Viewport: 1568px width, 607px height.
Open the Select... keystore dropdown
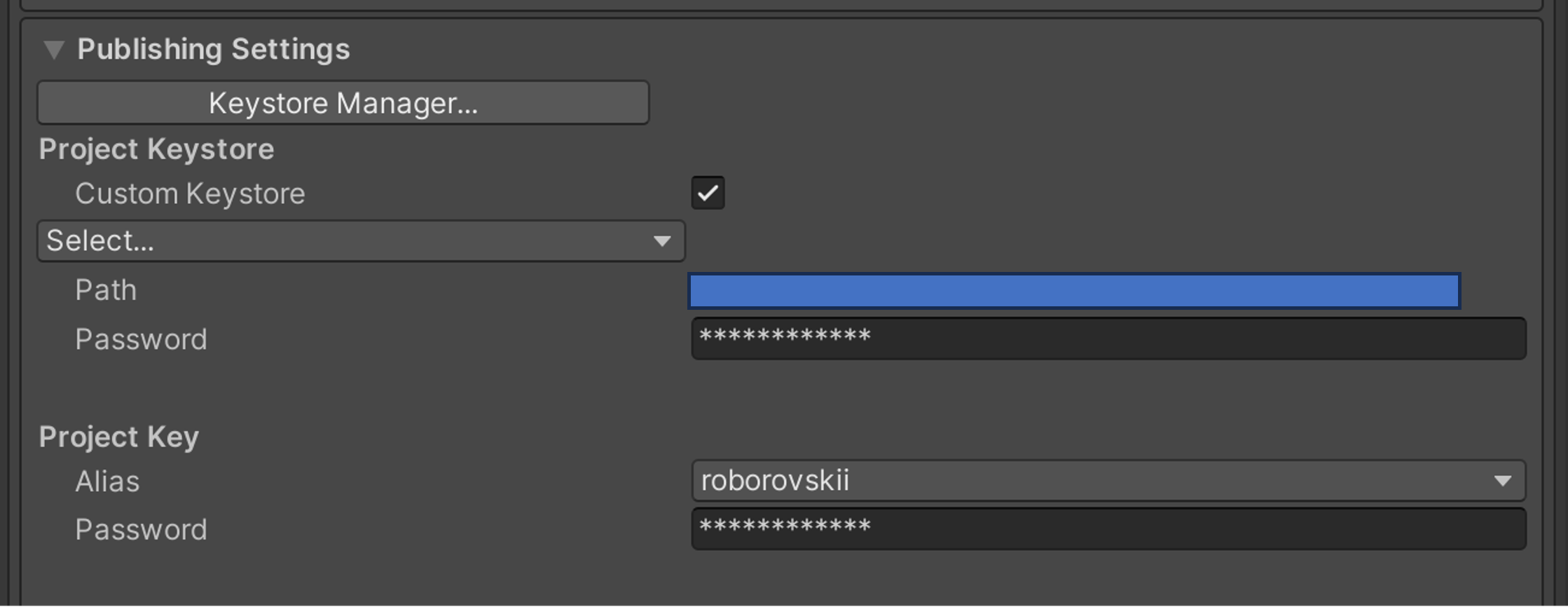point(361,241)
